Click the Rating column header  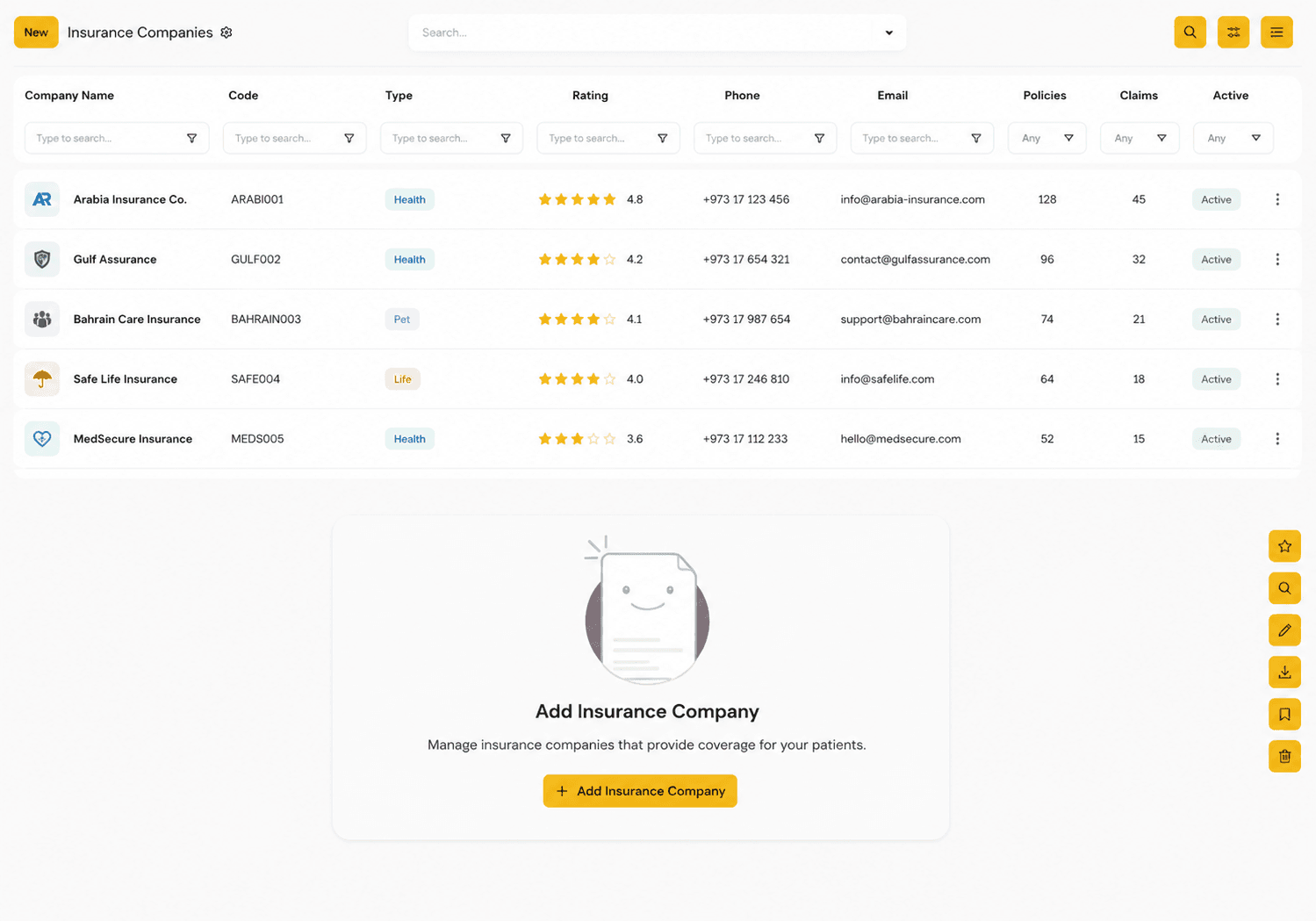pyautogui.click(x=590, y=96)
